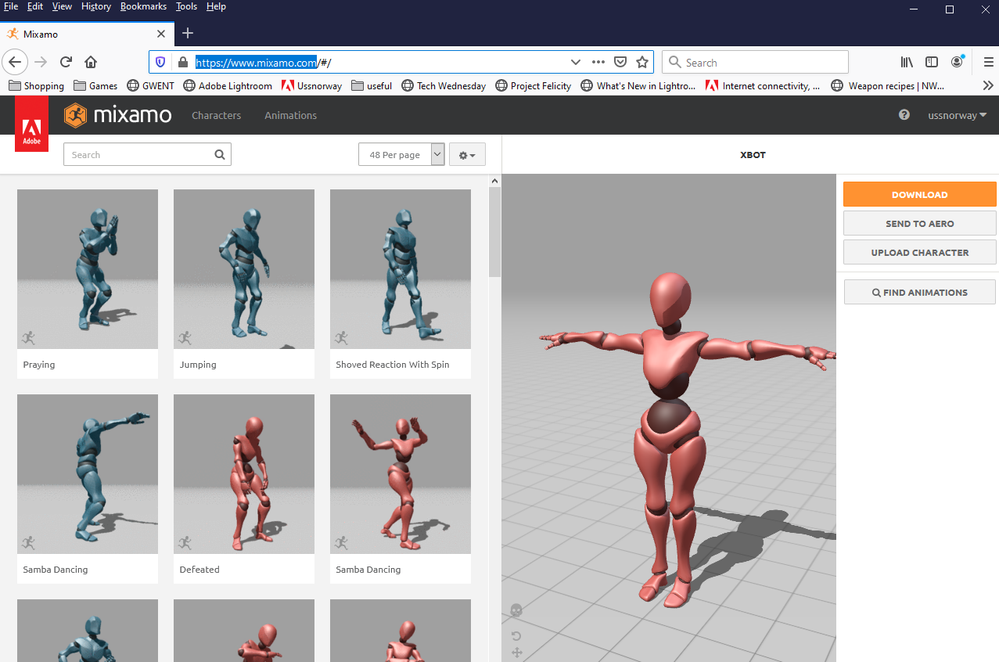999x662 pixels.
Task: Click the Firefox Account icon
Action: (x=957, y=61)
